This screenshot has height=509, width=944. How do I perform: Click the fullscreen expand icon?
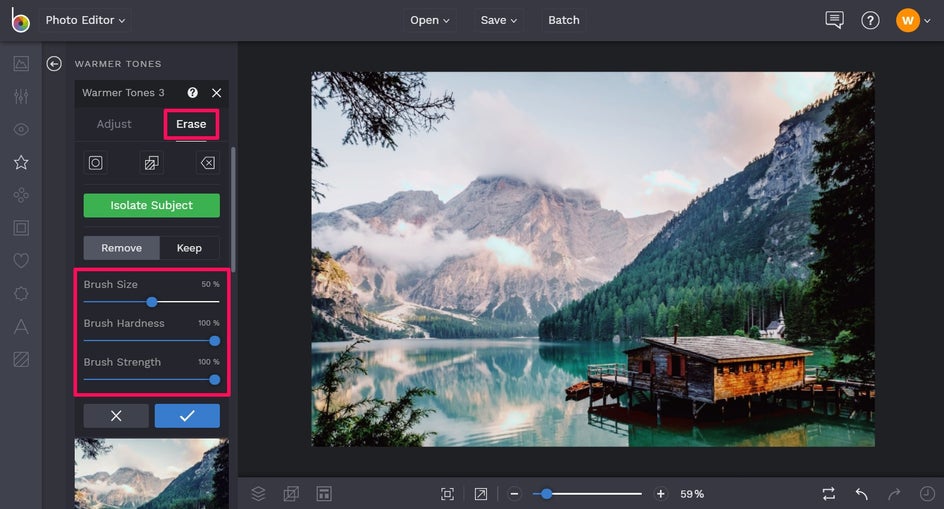pyautogui.click(x=480, y=494)
